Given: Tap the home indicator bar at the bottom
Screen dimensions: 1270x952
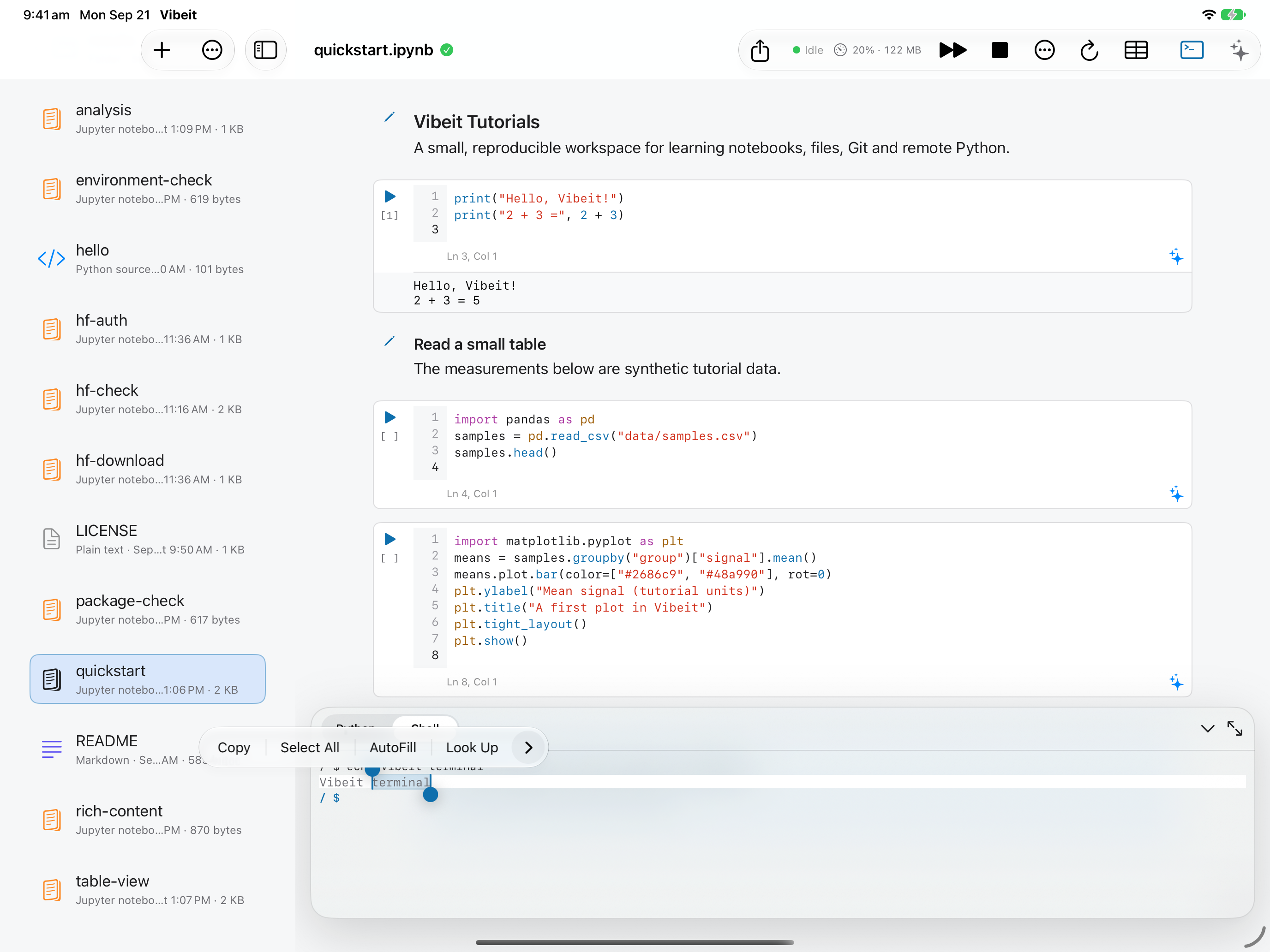Looking at the screenshot, I should tap(635, 942).
